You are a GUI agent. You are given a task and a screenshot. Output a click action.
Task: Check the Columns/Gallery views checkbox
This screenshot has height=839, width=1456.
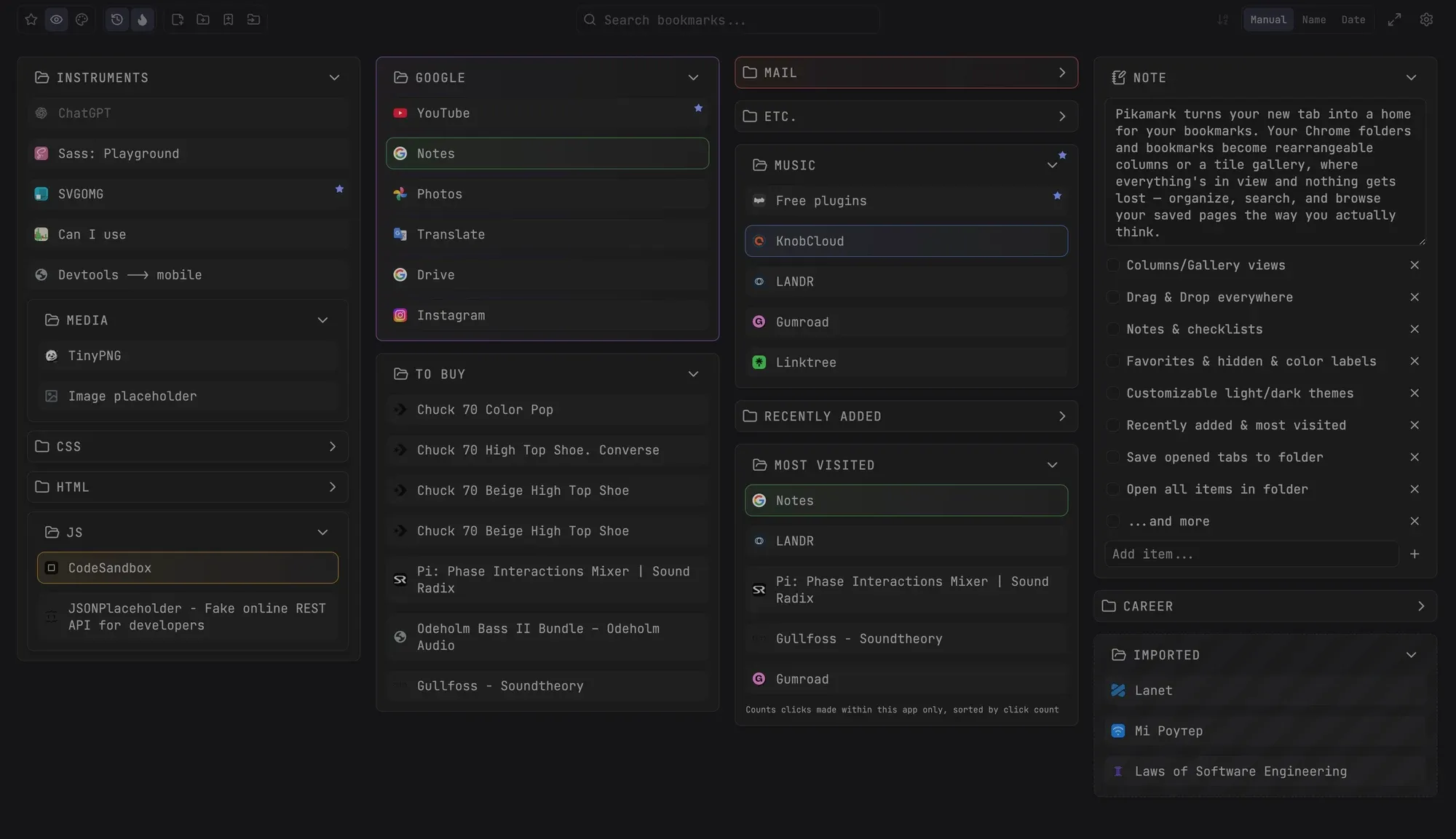tap(1113, 266)
